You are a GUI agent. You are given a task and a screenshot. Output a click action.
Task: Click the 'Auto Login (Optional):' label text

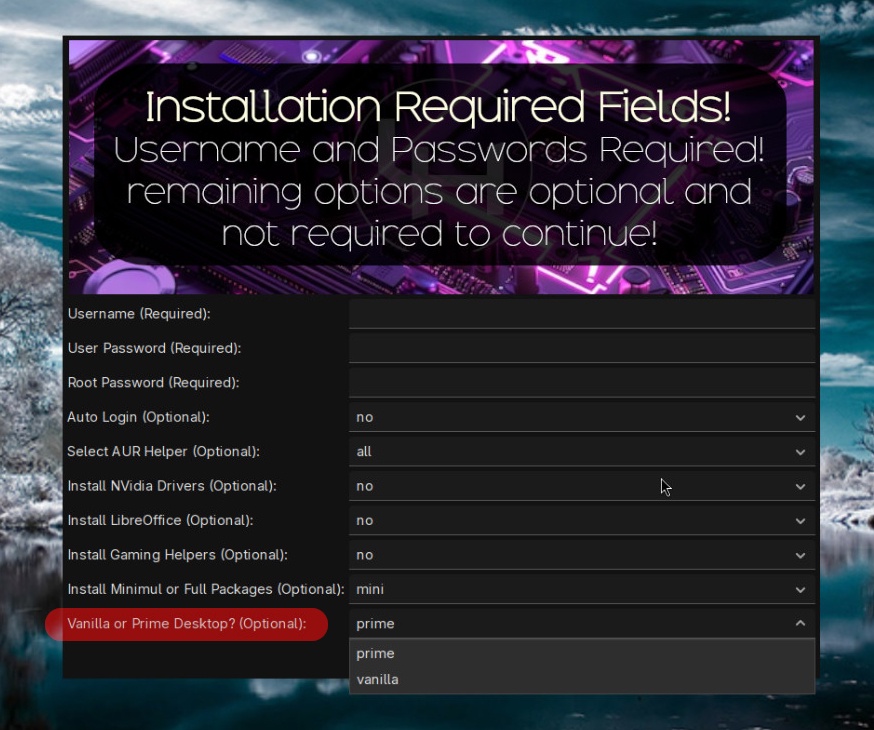pos(138,417)
